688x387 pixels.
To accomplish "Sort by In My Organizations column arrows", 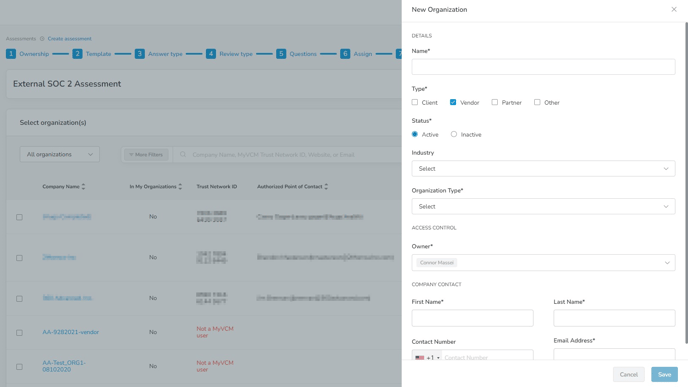I will click(x=180, y=186).
